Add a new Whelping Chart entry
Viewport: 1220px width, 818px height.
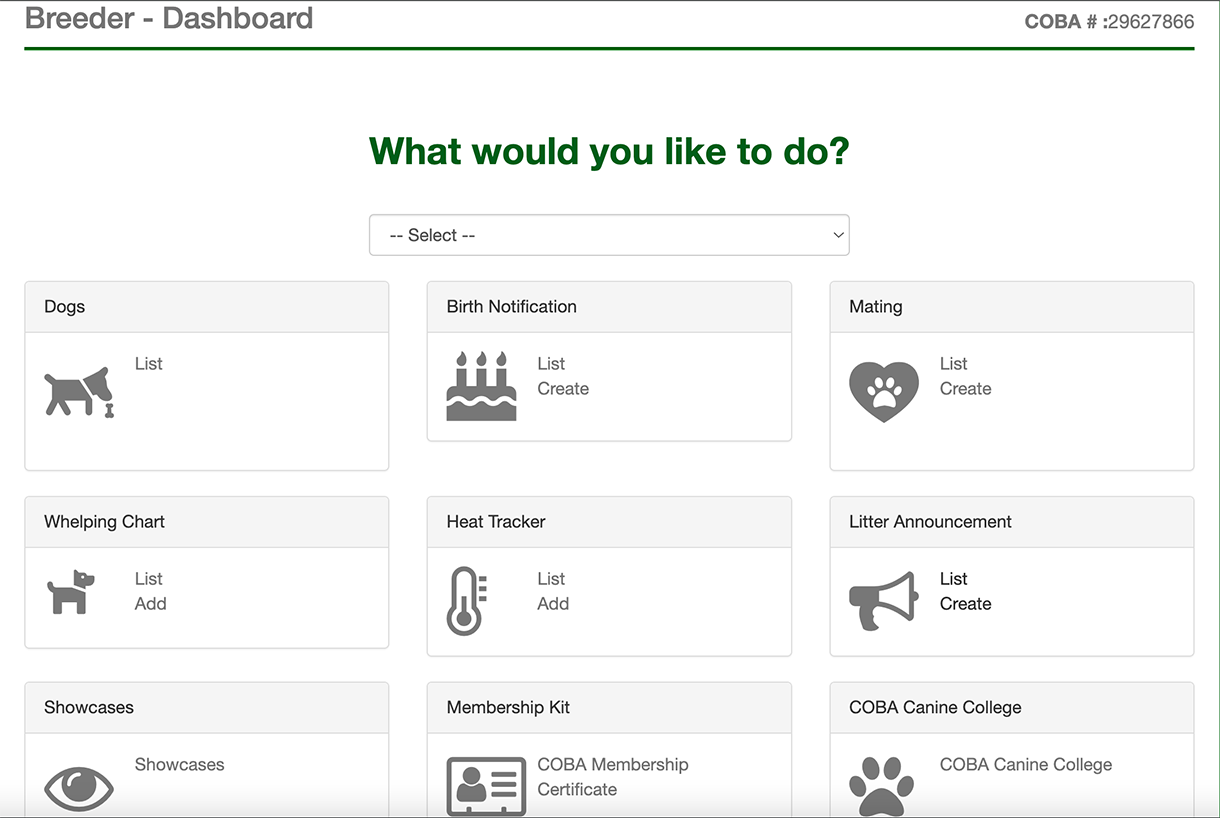click(x=150, y=604)
